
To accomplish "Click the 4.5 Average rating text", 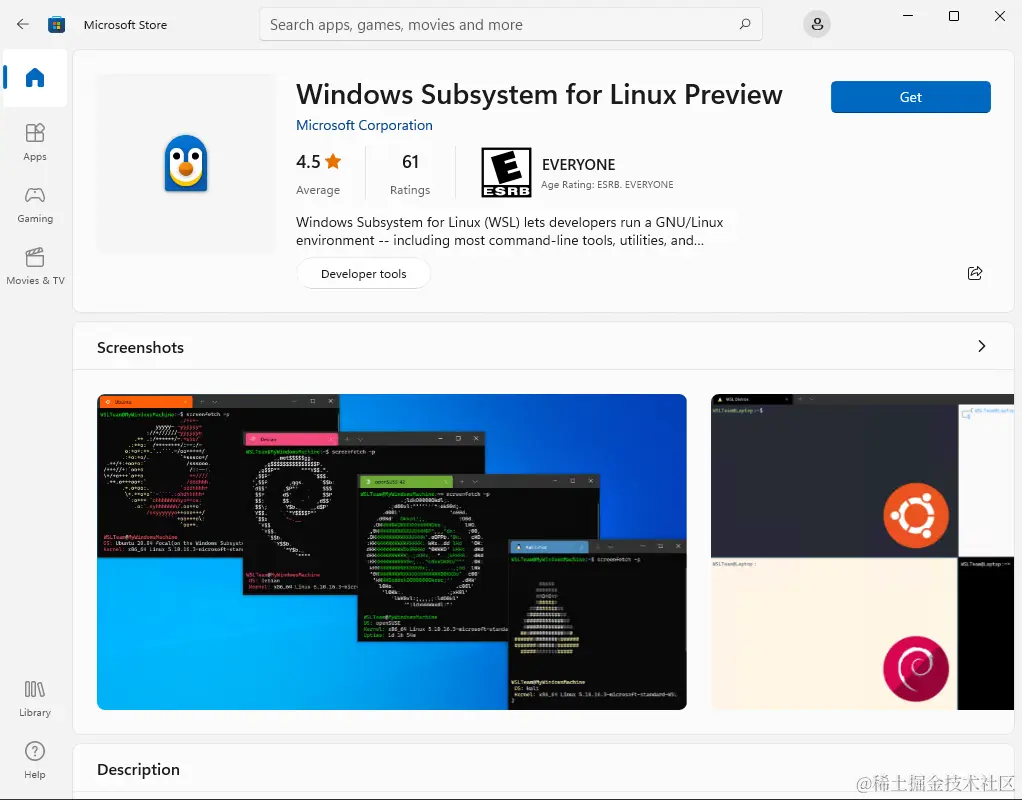I will point(318,174).
